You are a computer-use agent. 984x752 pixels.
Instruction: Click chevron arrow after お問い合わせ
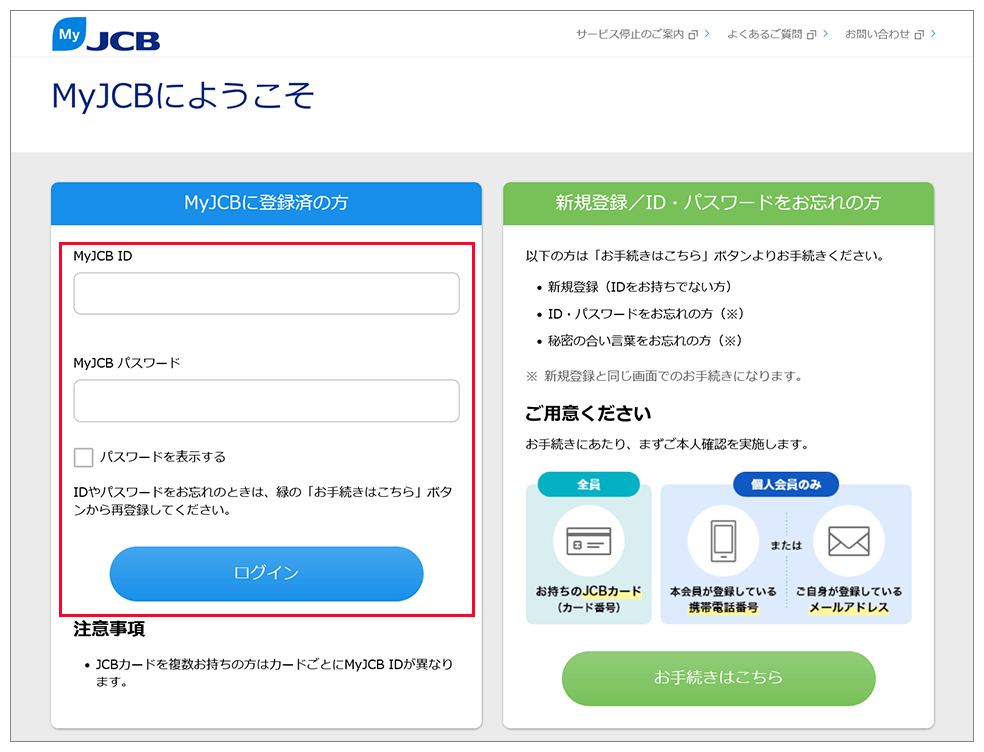tap(933, 34)
